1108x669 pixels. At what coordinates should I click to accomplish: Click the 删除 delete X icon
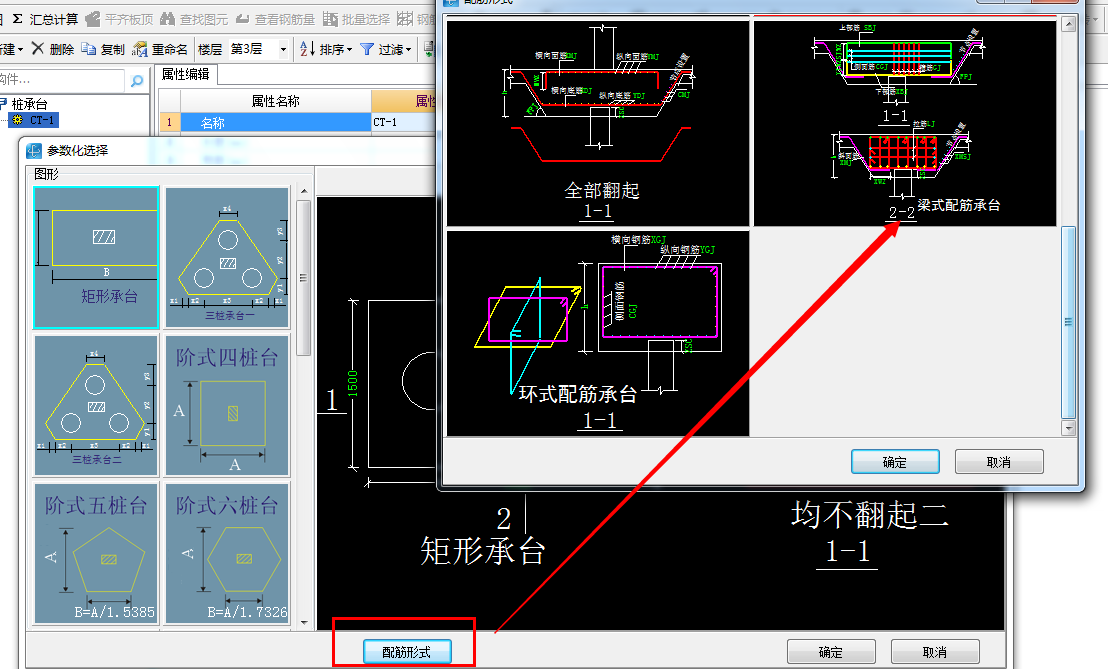37,48
